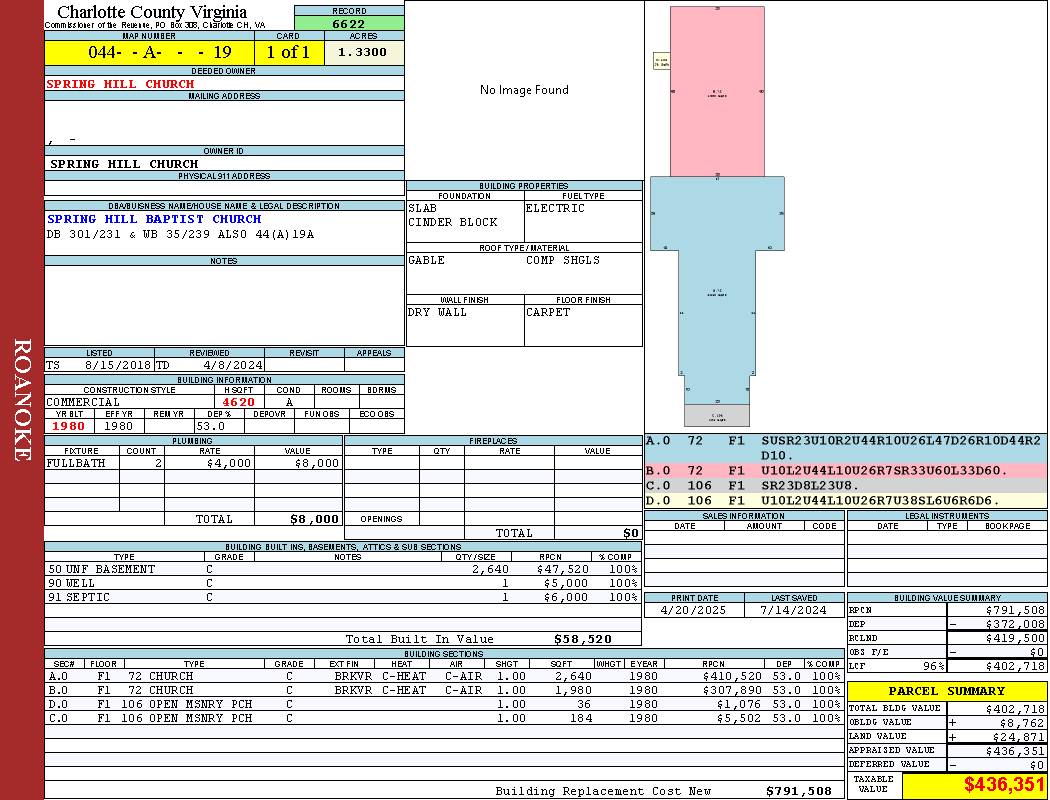
Task: Click reviewed date 4/8/2024
Action: pos(233,366)
